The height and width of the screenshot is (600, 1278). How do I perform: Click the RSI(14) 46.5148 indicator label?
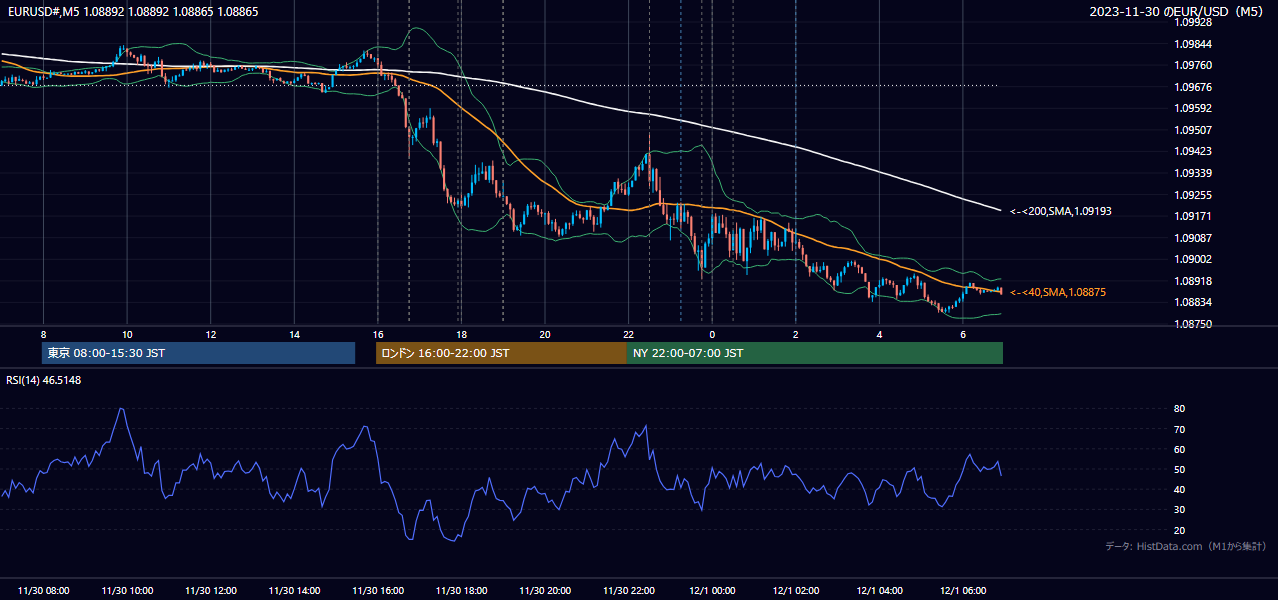pos(44,380)
